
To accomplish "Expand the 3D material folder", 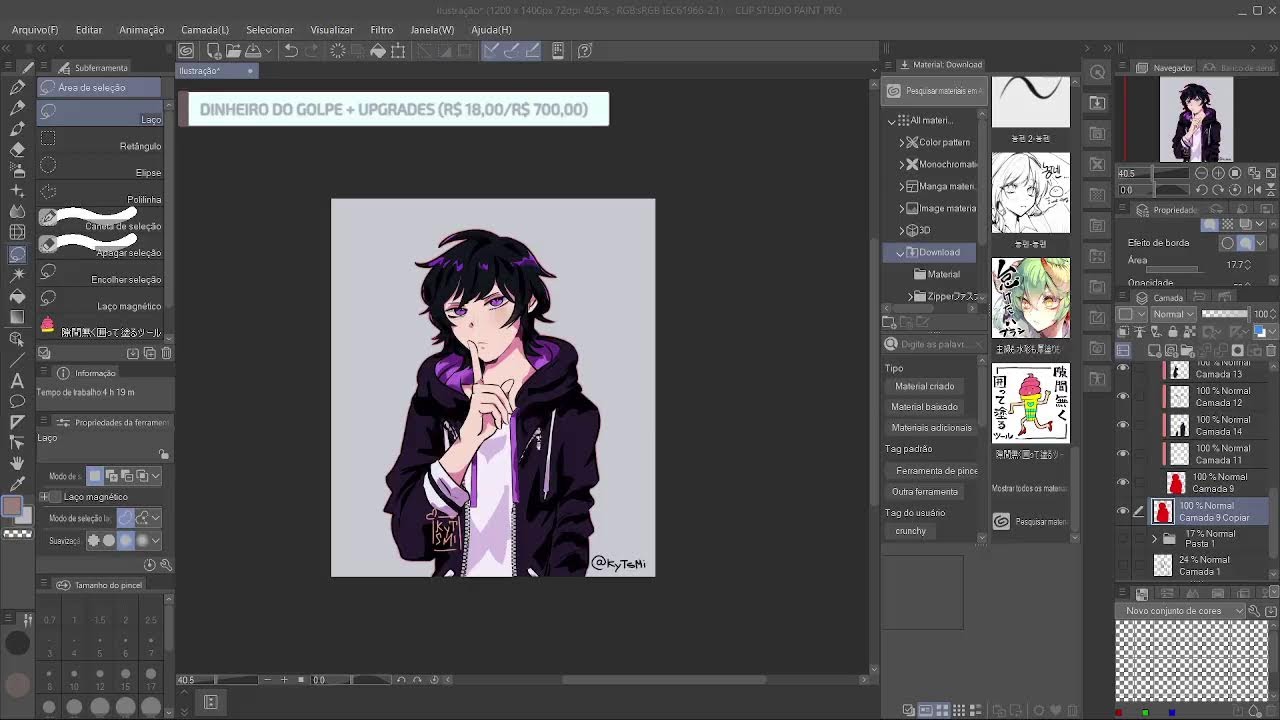I will point(902,230).
